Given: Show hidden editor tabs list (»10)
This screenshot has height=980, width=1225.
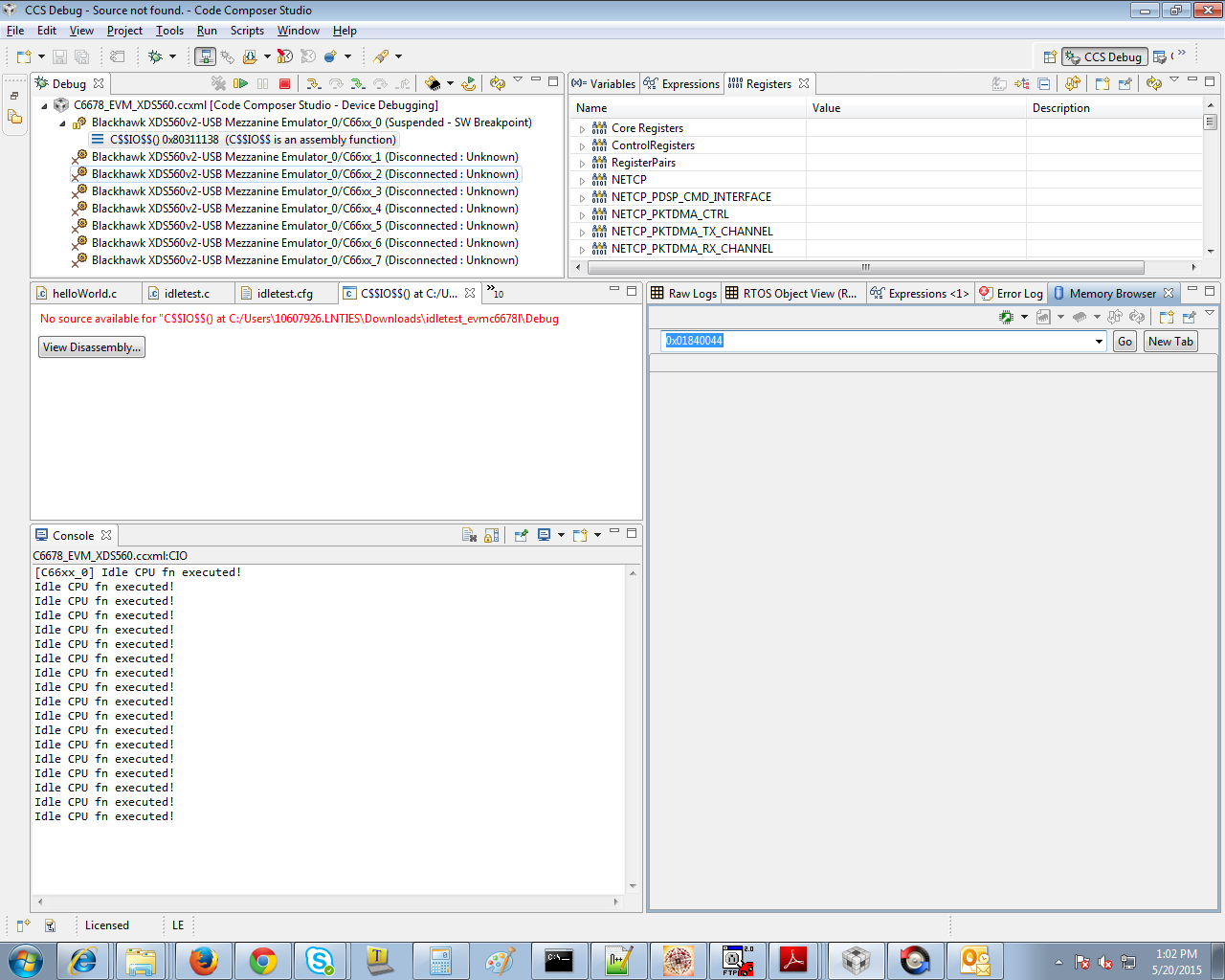Looking at the screenshot, I should [x=495, y=292].
